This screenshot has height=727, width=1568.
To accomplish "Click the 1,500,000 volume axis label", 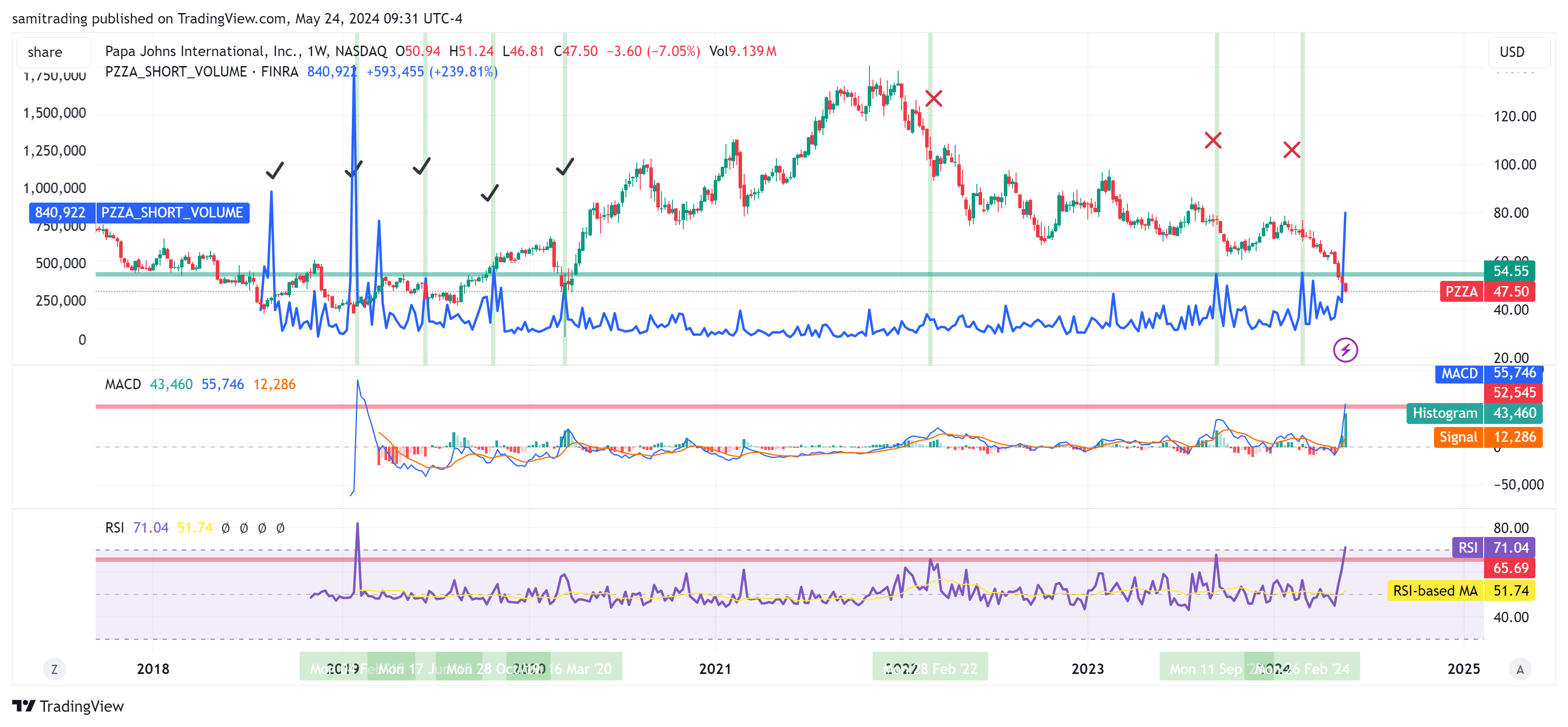I will pos(55,113).
